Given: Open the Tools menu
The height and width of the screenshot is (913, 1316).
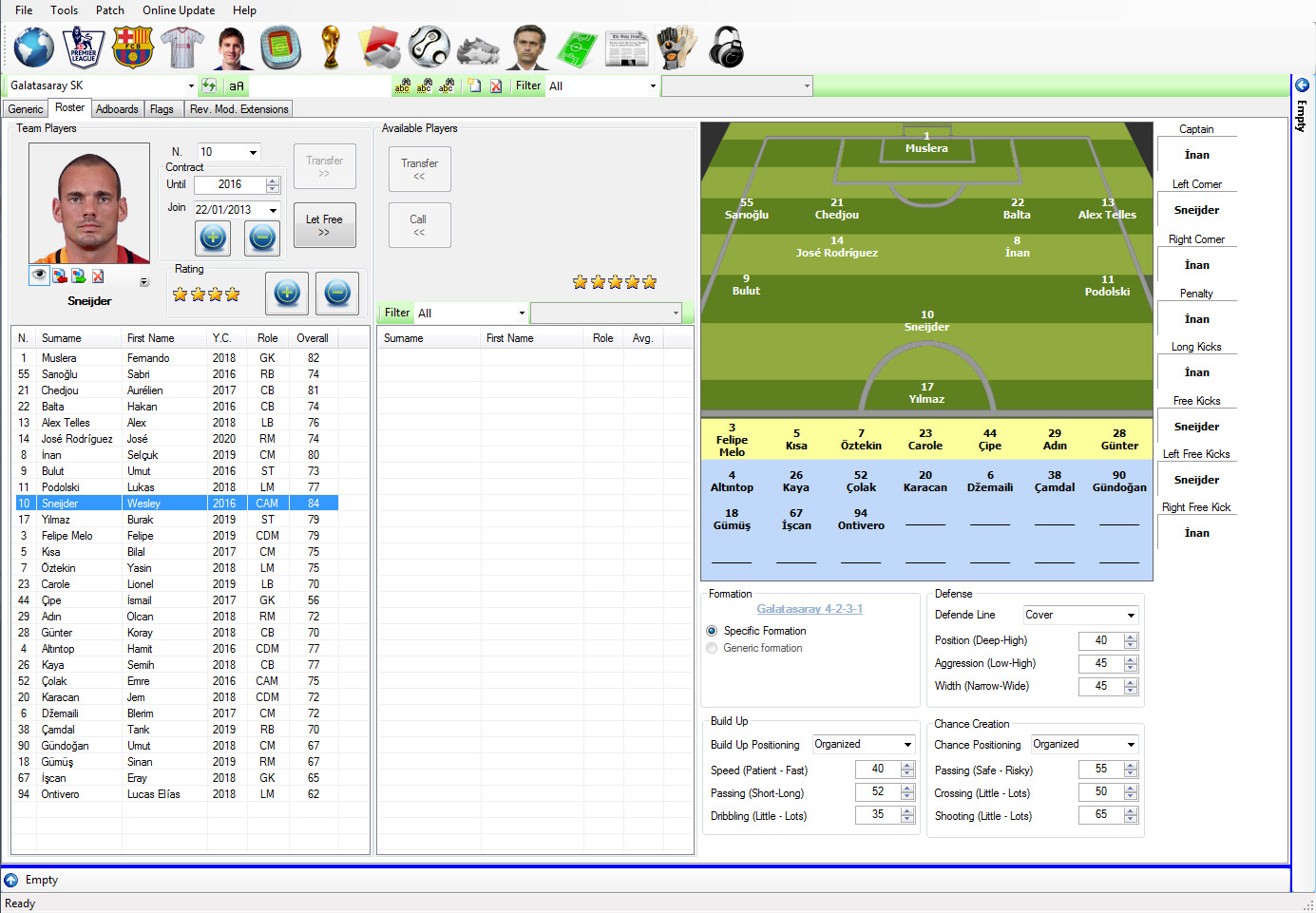Looking at the screenshot, I should pyautogui.click(x=65, y=10).
